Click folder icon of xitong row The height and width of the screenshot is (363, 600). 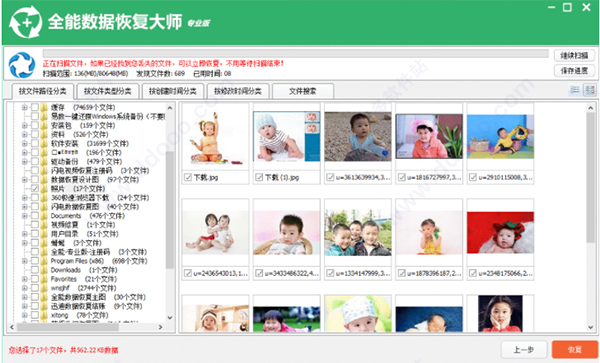pos(44,315)
